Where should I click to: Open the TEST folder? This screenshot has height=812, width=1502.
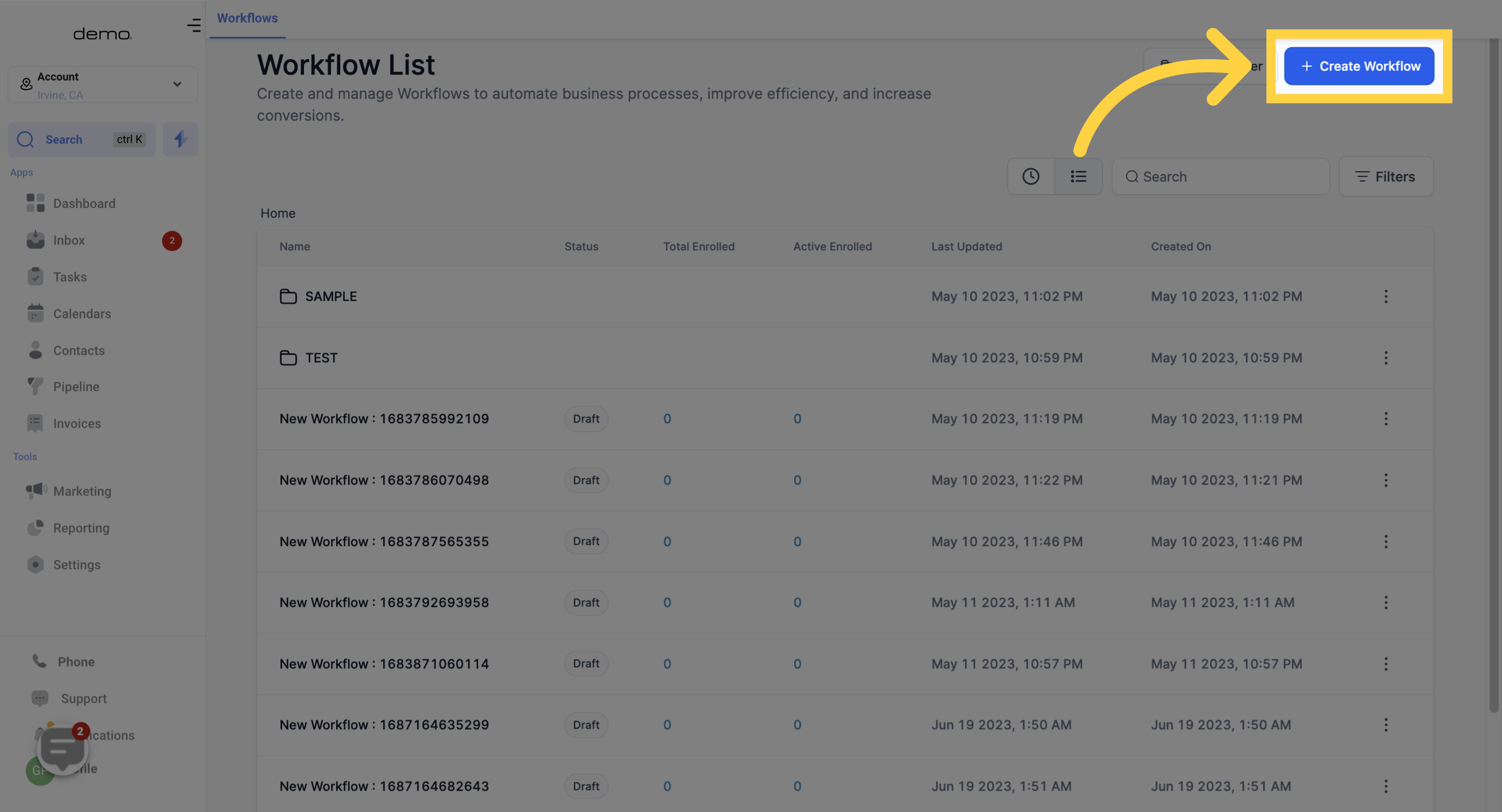tap(309, 357)
